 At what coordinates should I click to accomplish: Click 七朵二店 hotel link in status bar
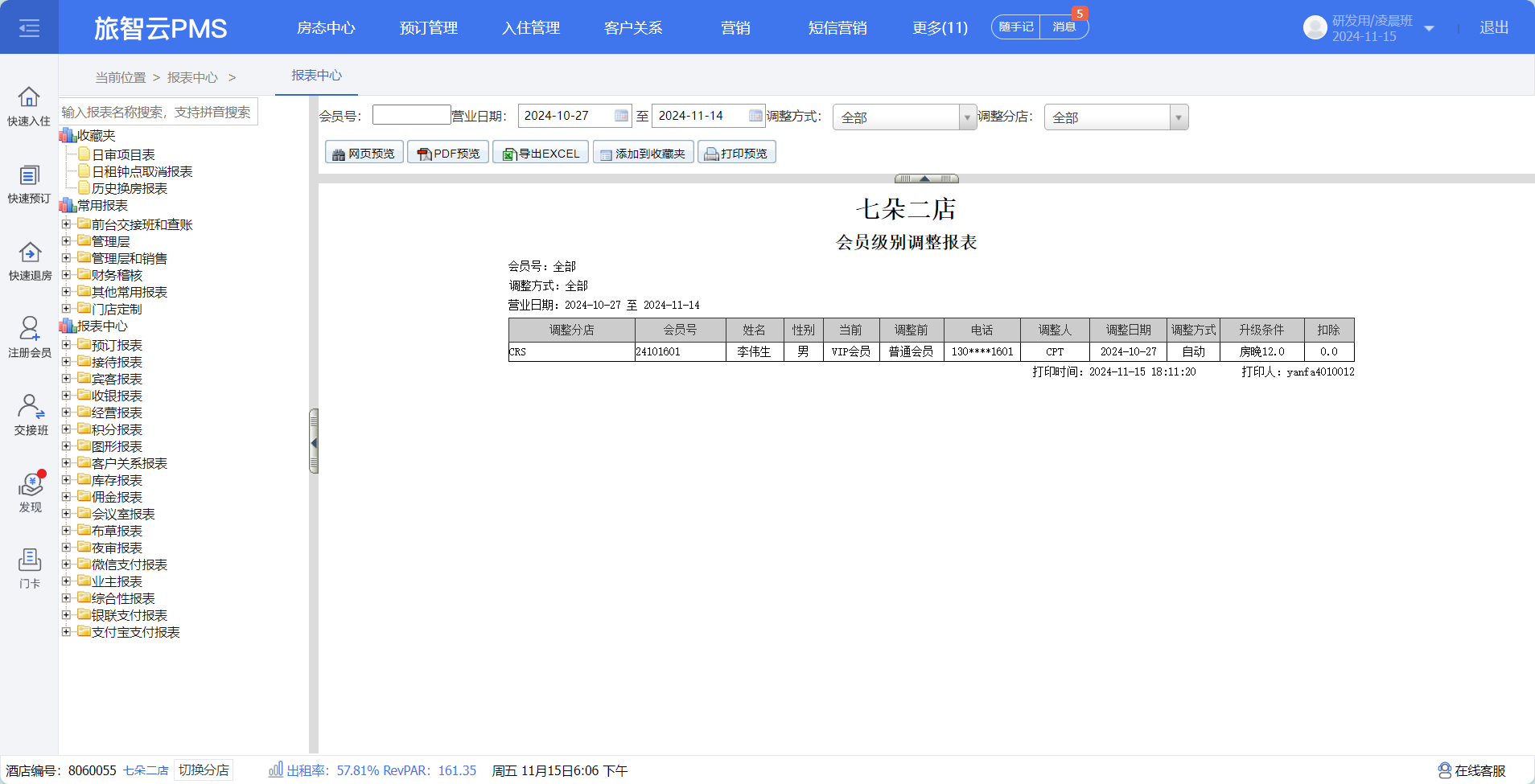(x=146, y=770)
